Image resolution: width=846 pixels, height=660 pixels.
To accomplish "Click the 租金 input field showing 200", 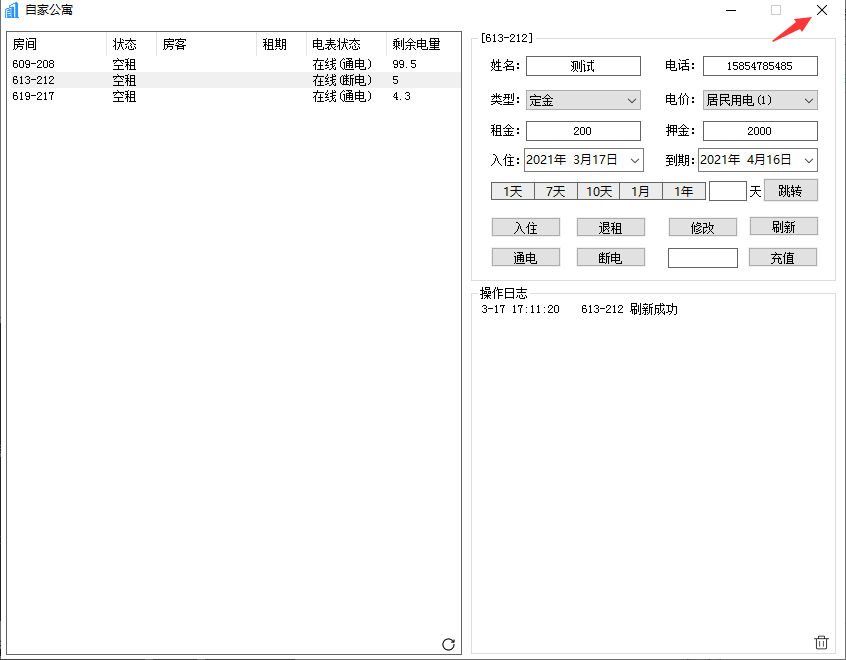I will click(x=583, y=131).
